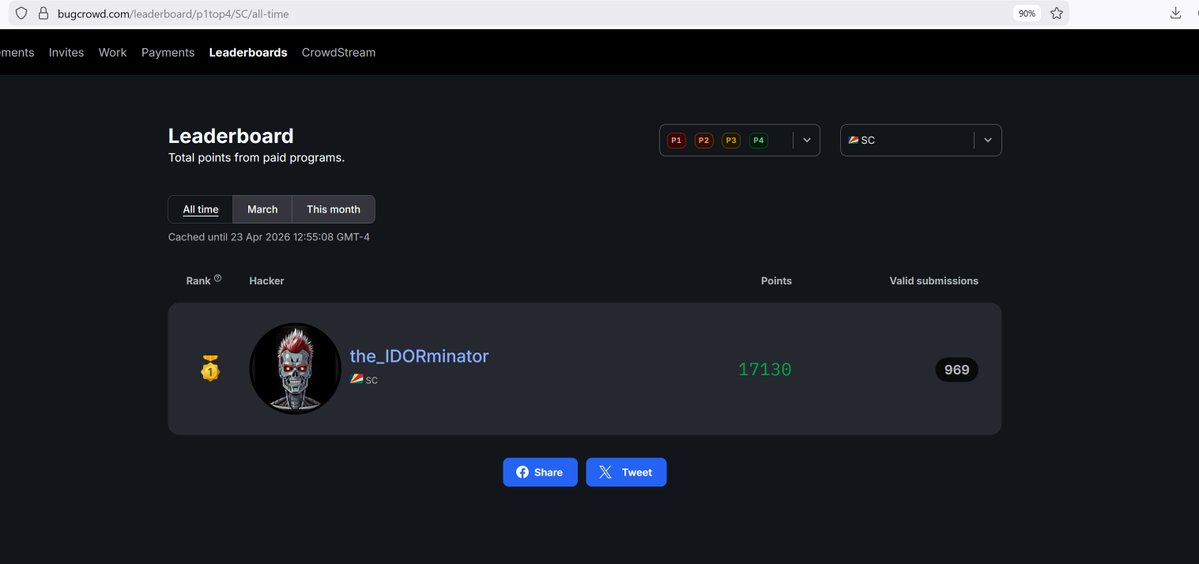Click the Points column header
Image resolution: width=1199 pixels, height=564 pixels.
tap(776, 281)
